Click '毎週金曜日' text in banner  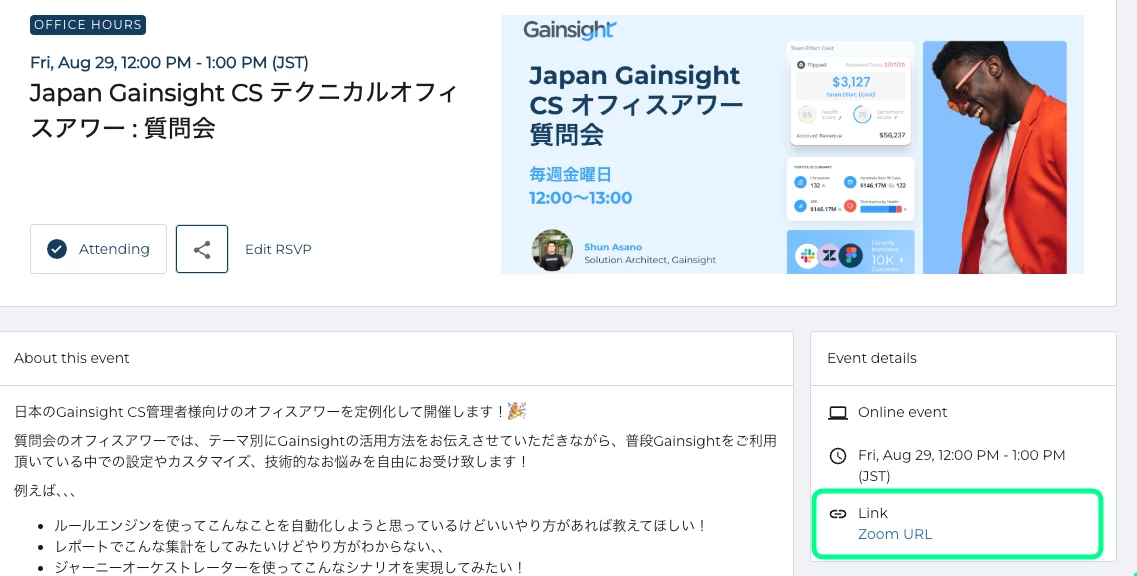coord(570,174)
